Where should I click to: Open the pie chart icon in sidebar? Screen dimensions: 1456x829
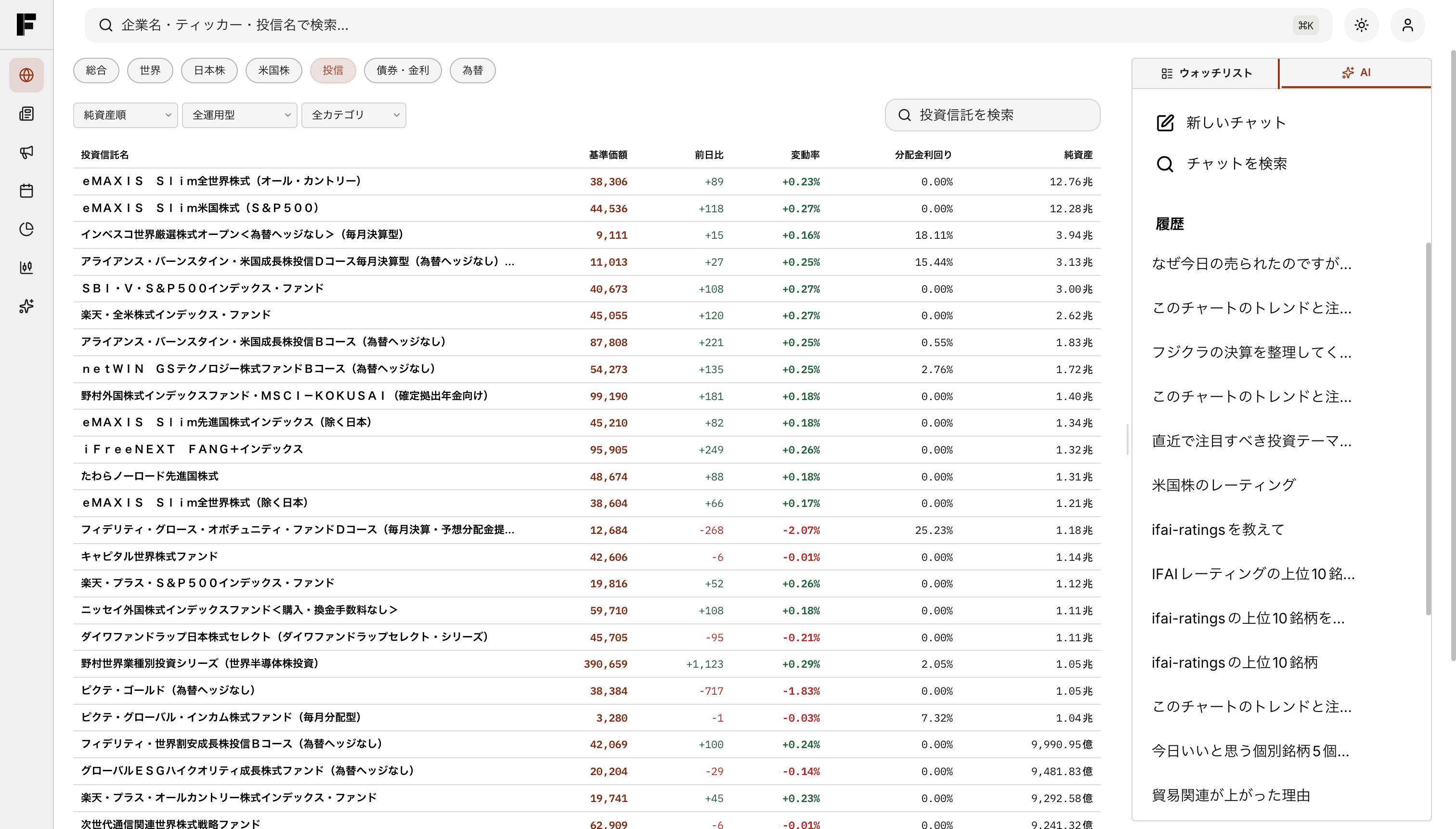26,229
